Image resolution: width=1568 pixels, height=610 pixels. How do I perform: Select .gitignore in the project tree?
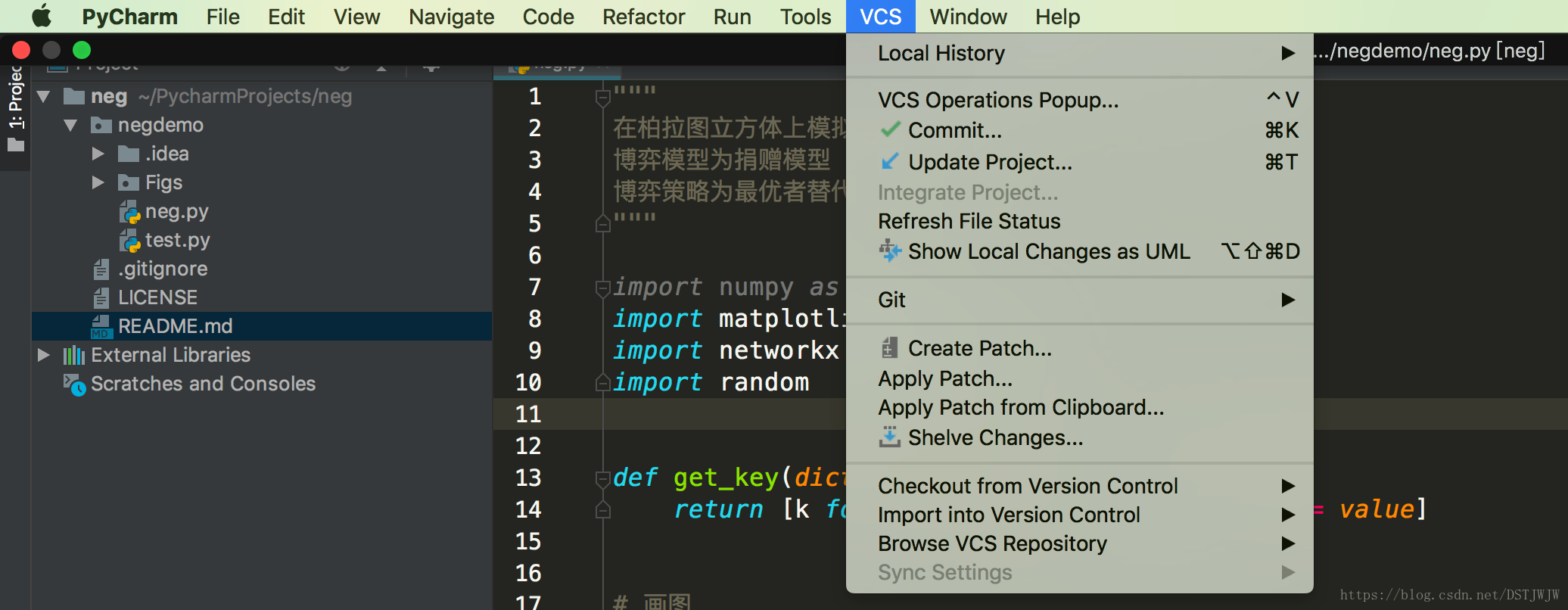[x=163, y=269]
